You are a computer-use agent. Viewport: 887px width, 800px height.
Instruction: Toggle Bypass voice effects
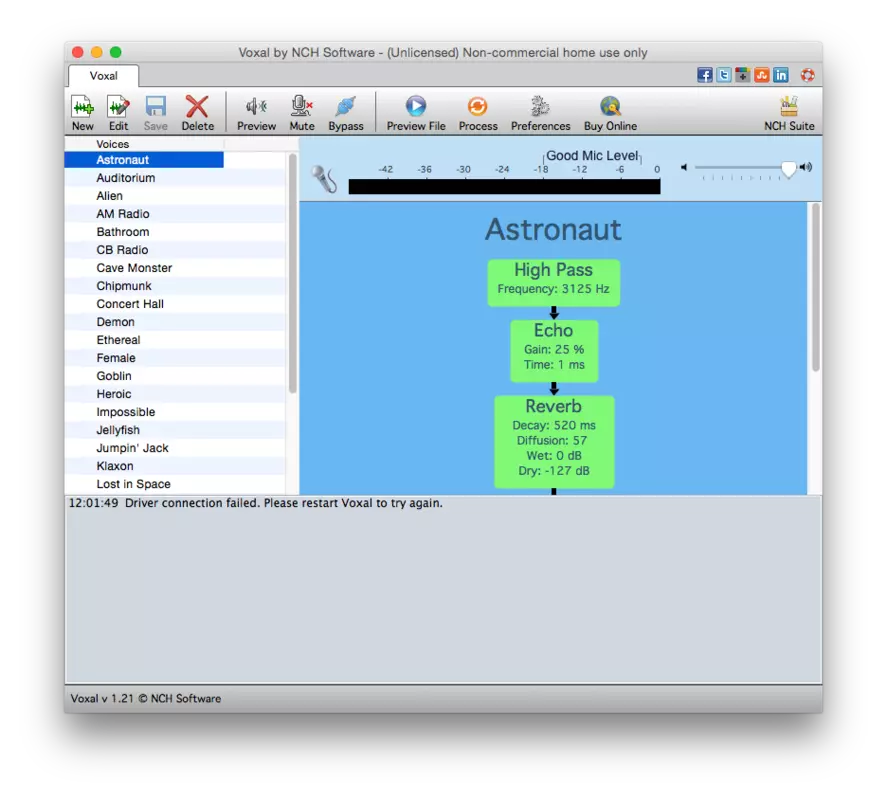coord(346,113)
